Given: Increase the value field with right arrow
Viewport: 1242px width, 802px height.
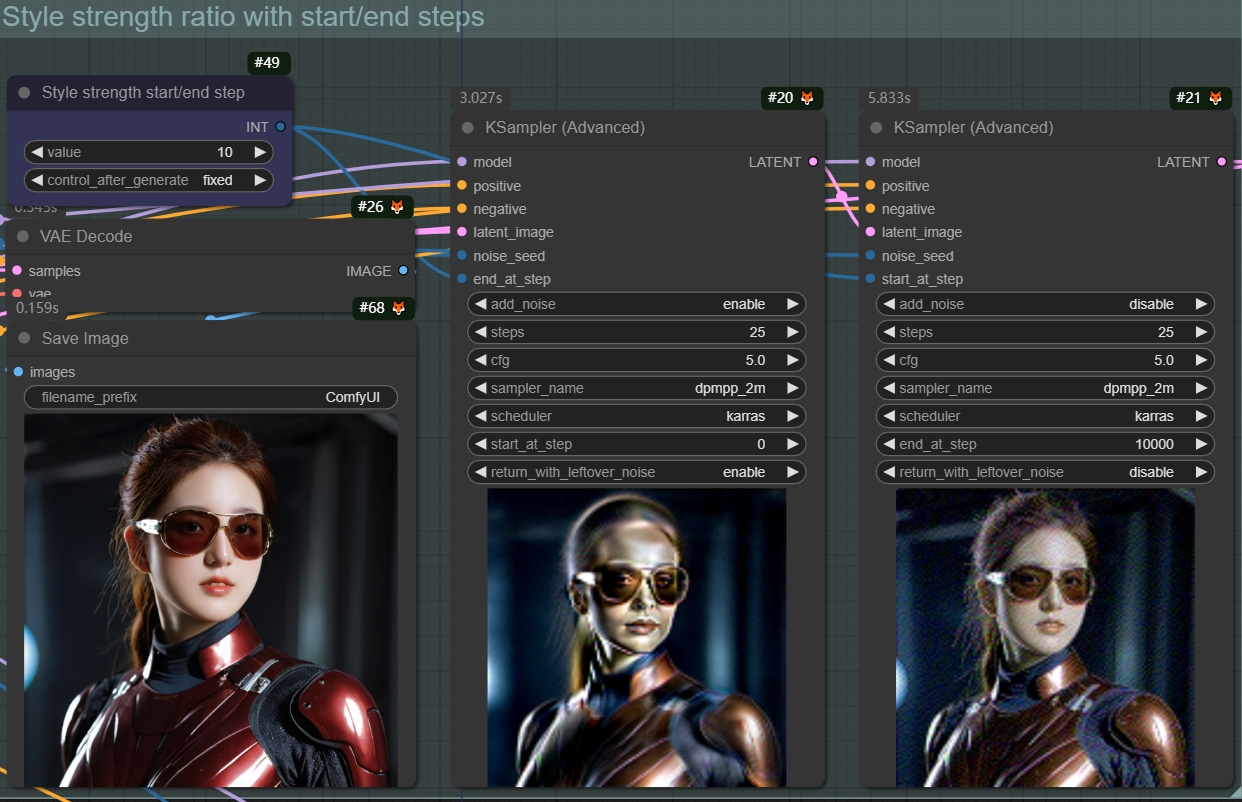Looking at the screenshot, I should 260,152.
